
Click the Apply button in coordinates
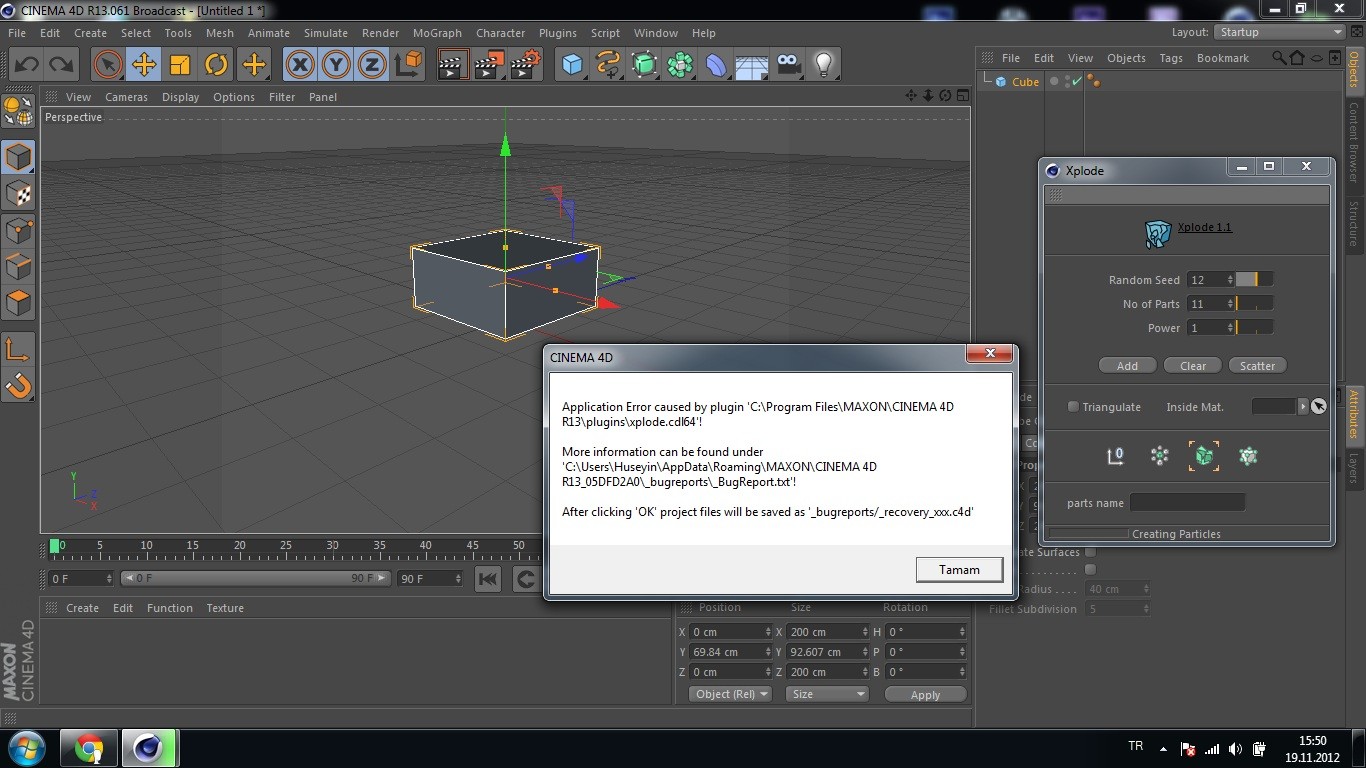925,695
